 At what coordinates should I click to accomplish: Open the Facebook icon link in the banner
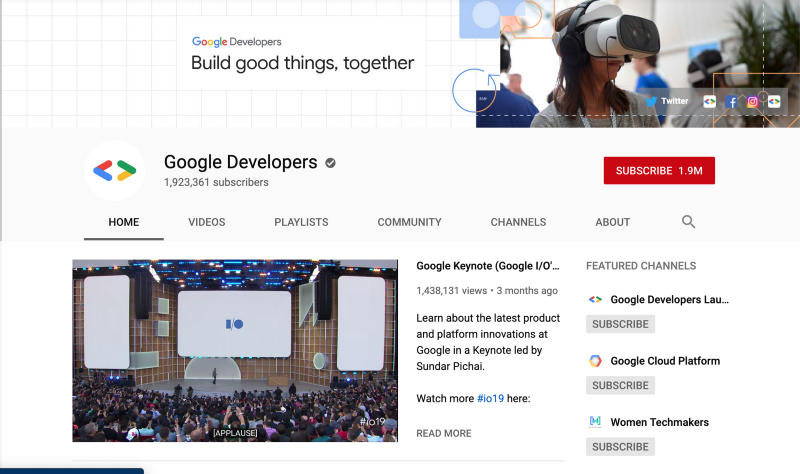click(731, 102)
